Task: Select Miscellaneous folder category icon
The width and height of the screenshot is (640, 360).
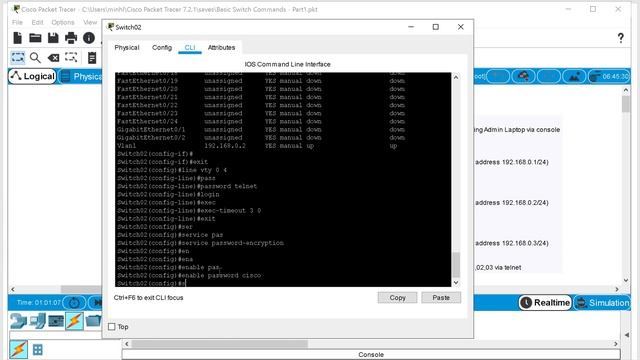Action: coord(93,321)
